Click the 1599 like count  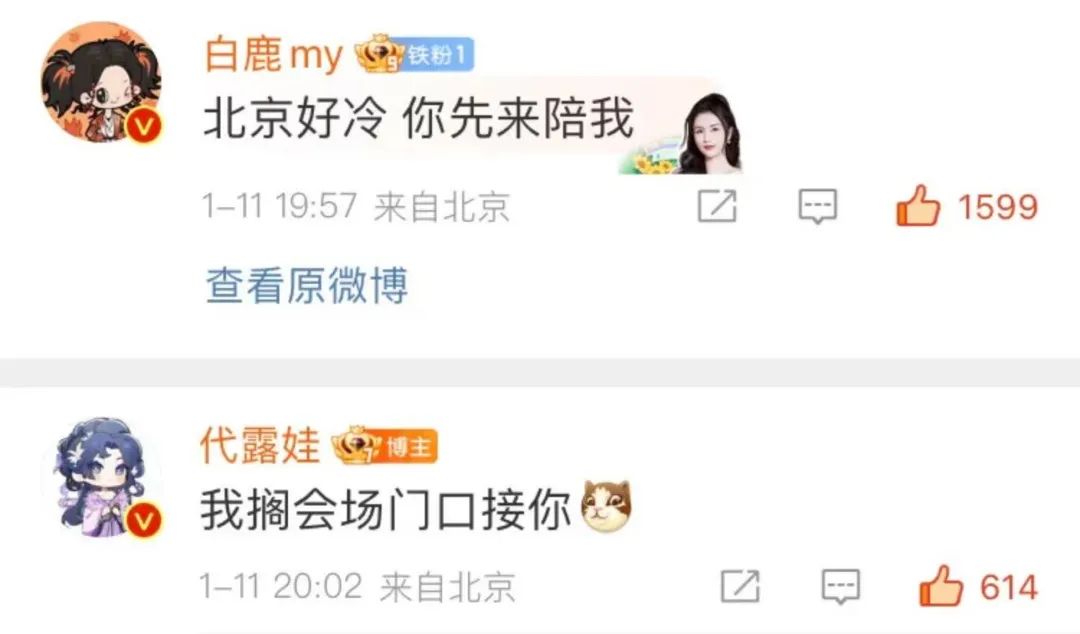pos(997,207)
